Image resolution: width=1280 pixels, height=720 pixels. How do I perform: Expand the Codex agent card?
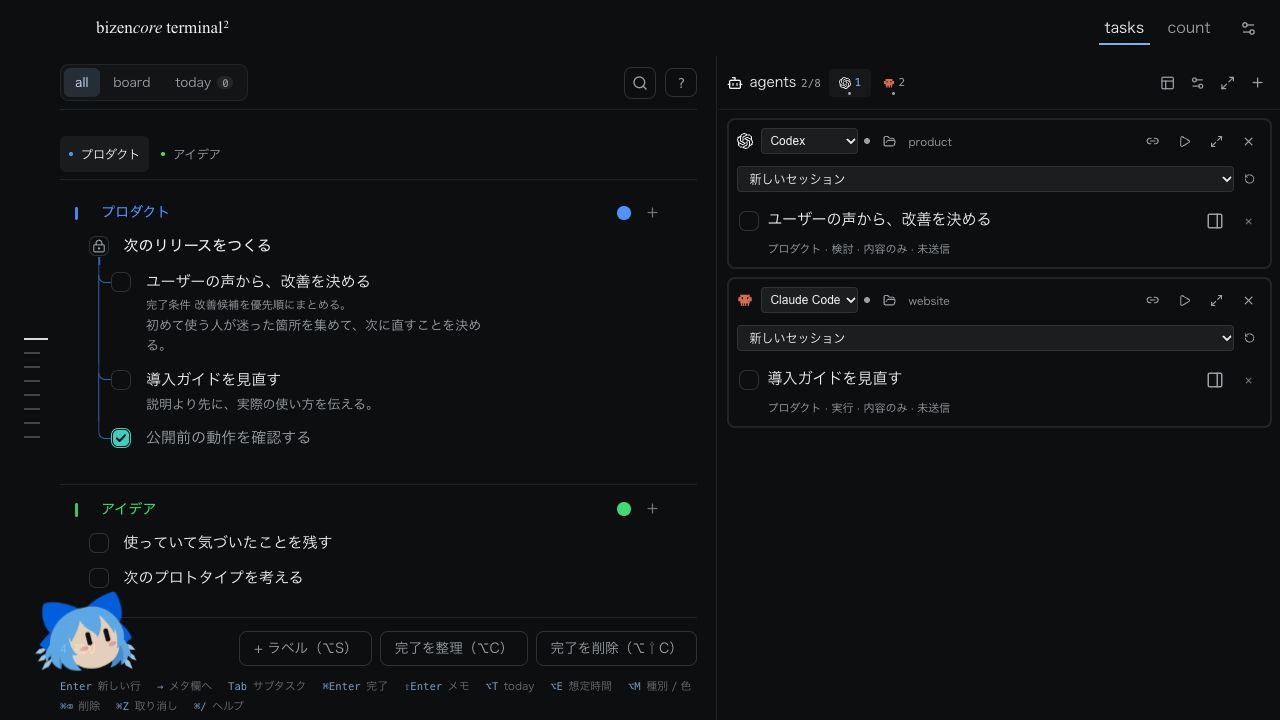[1216, 141]
